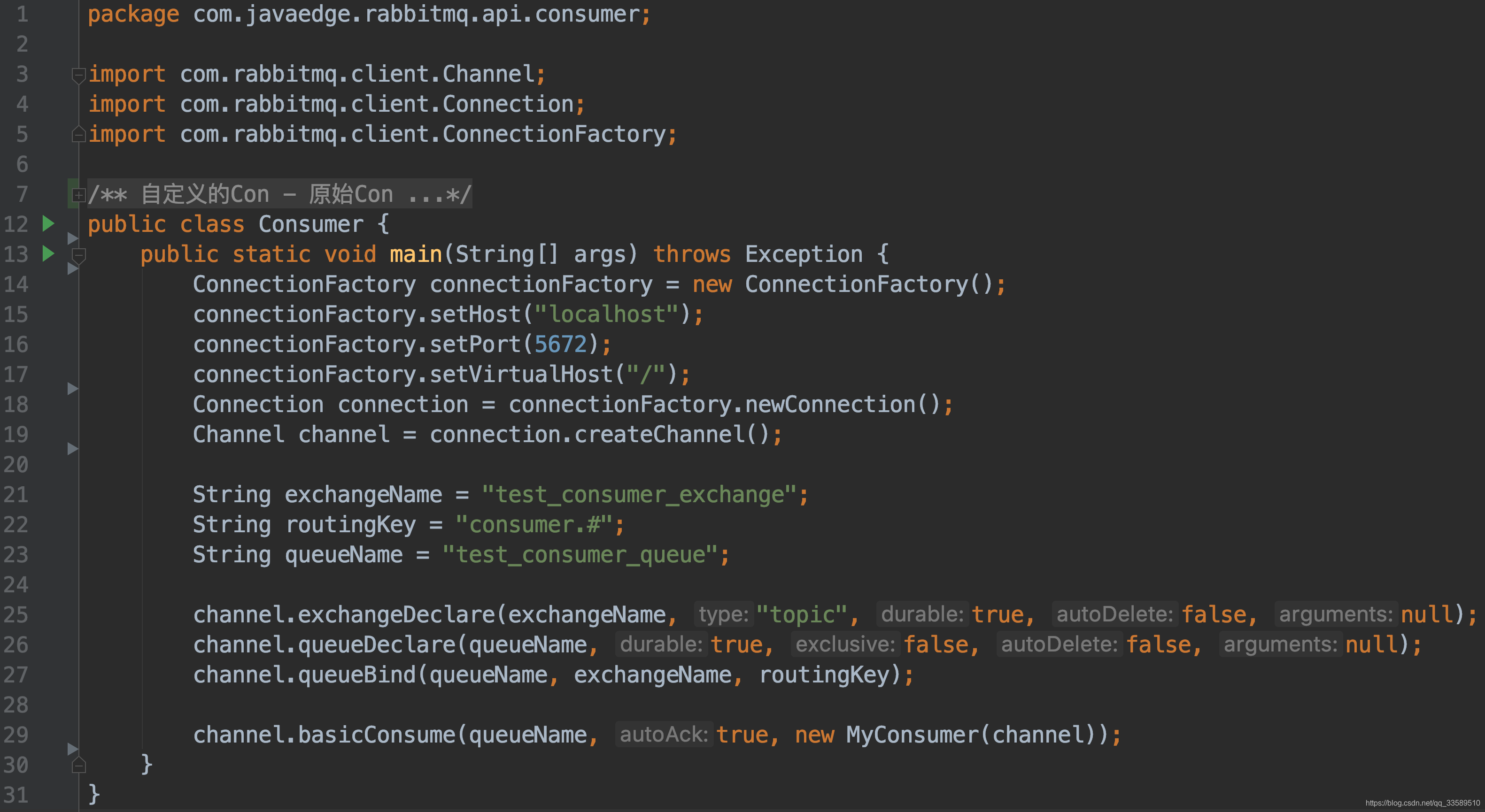Click the "exclusive:" hint in queueDeclare

point(844,644)
